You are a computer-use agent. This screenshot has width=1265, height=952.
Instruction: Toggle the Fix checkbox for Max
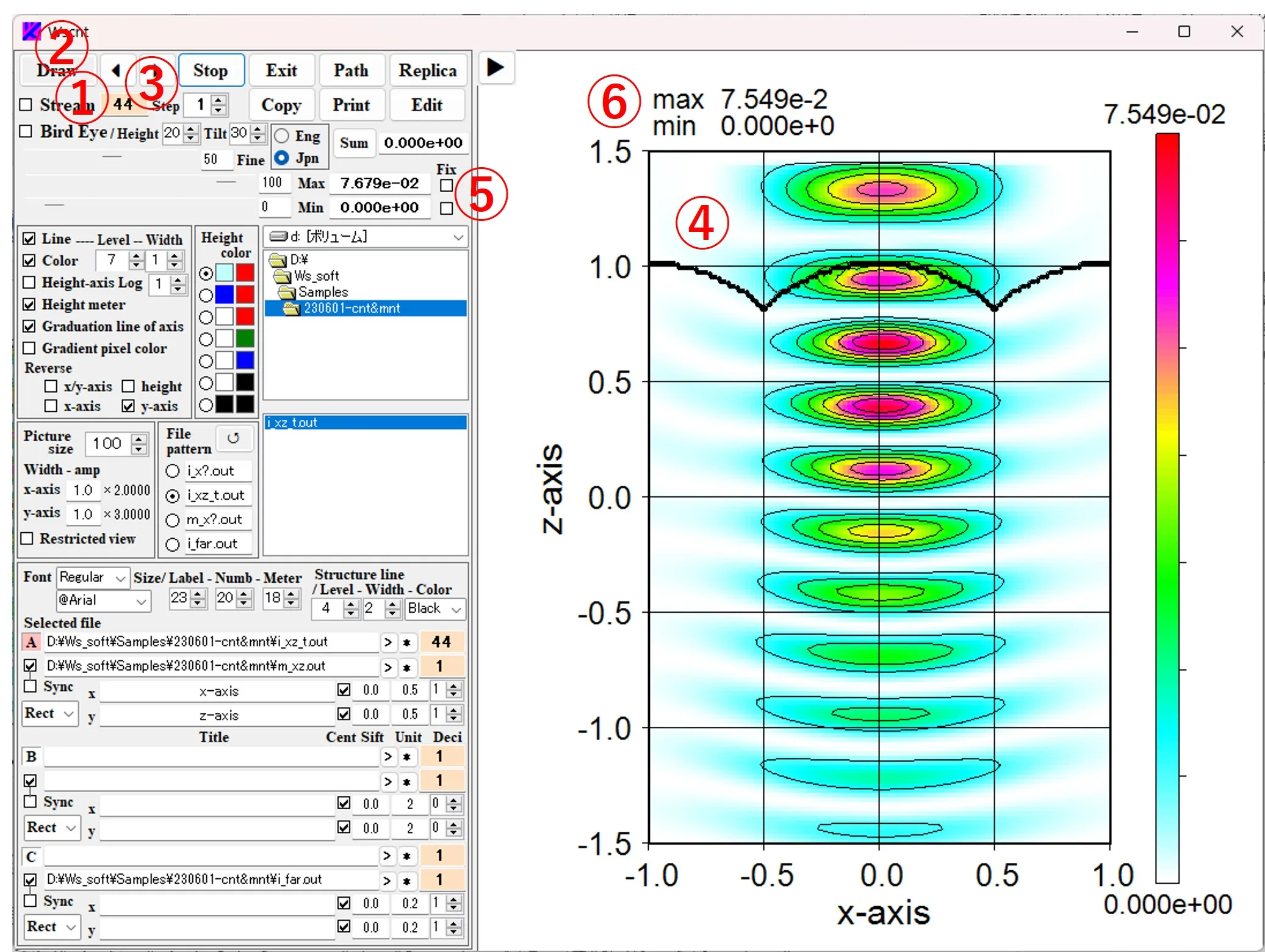446,185
